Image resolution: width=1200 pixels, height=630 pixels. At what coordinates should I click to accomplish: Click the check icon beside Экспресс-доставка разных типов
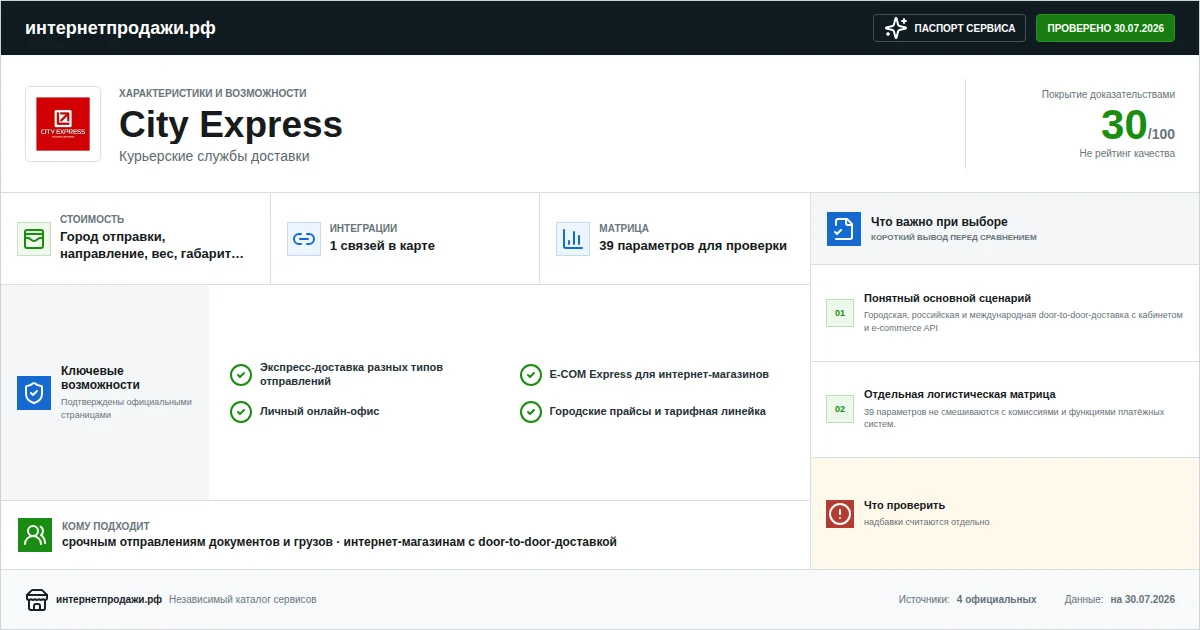point(241,375)
